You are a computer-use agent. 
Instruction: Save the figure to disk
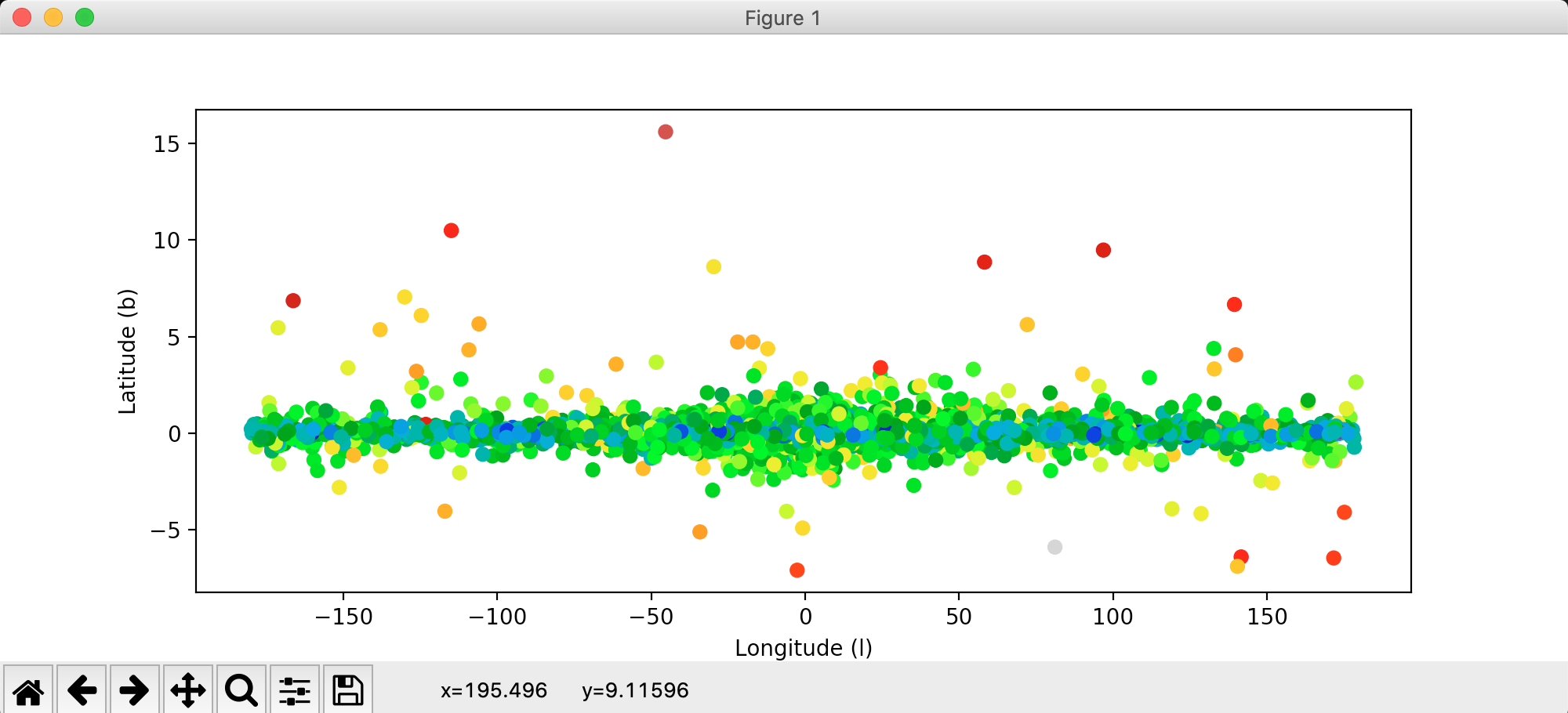(x=348, y=690)
